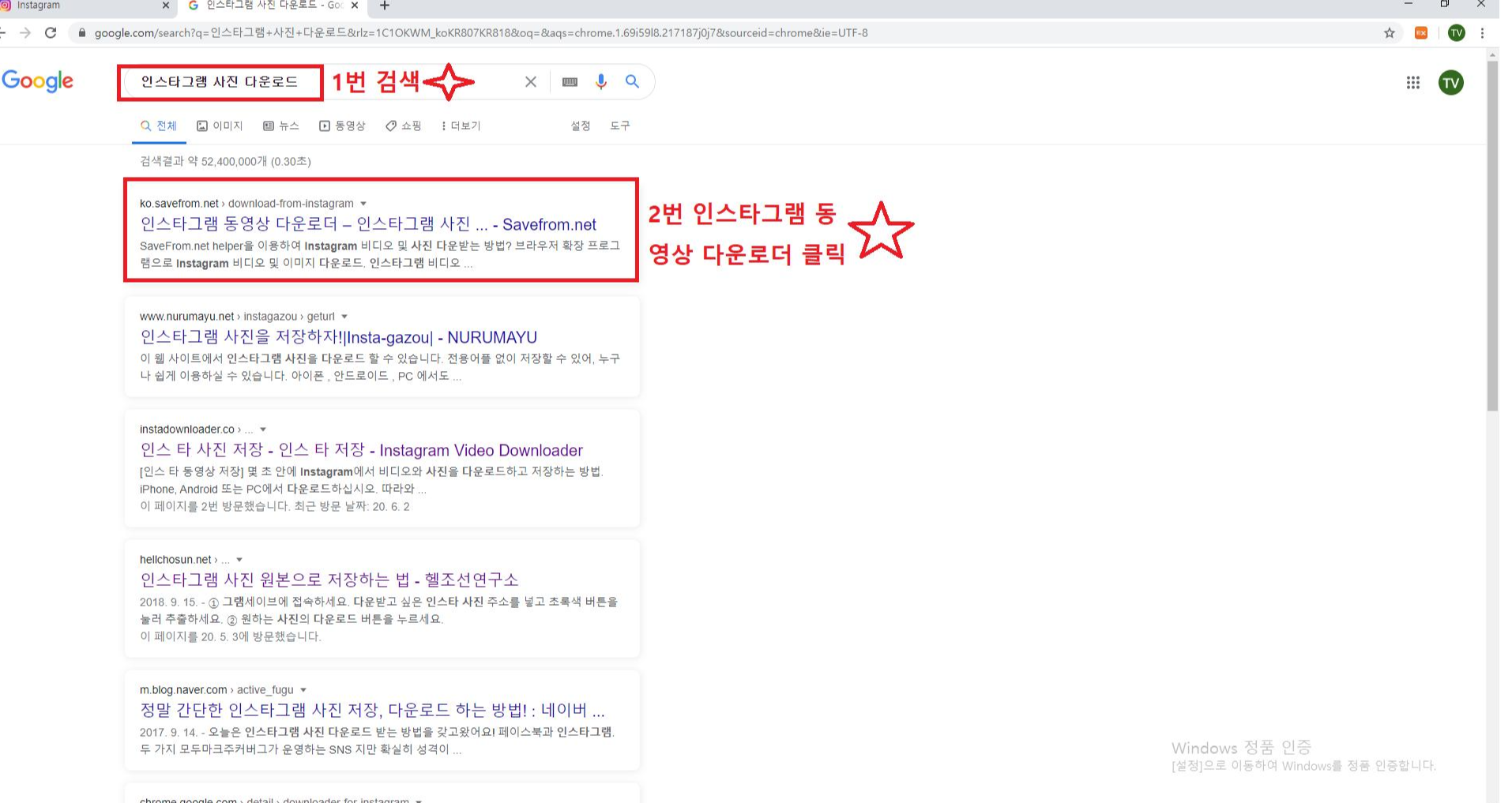This screenshot has height=803, width=1512.
Task: Expand the arrow beside www.nurumayu.net URL
Action: click(x=344, y=317)
